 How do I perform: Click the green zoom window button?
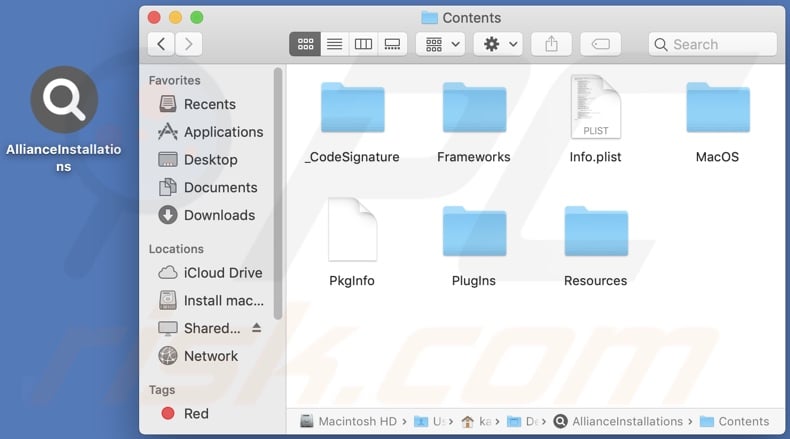[197, 18]
